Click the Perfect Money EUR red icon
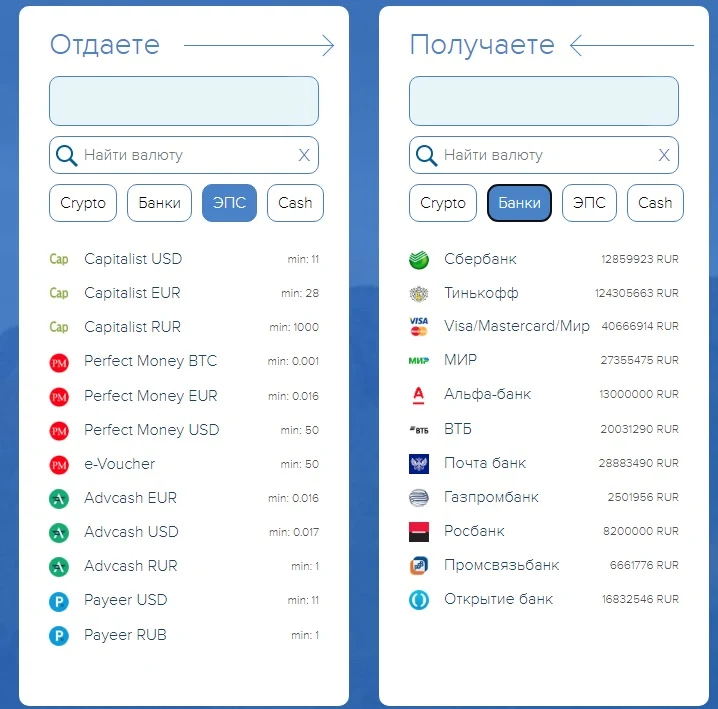This screenshot has height=709, width=718. pyautogui.click(x=59, y=397)
